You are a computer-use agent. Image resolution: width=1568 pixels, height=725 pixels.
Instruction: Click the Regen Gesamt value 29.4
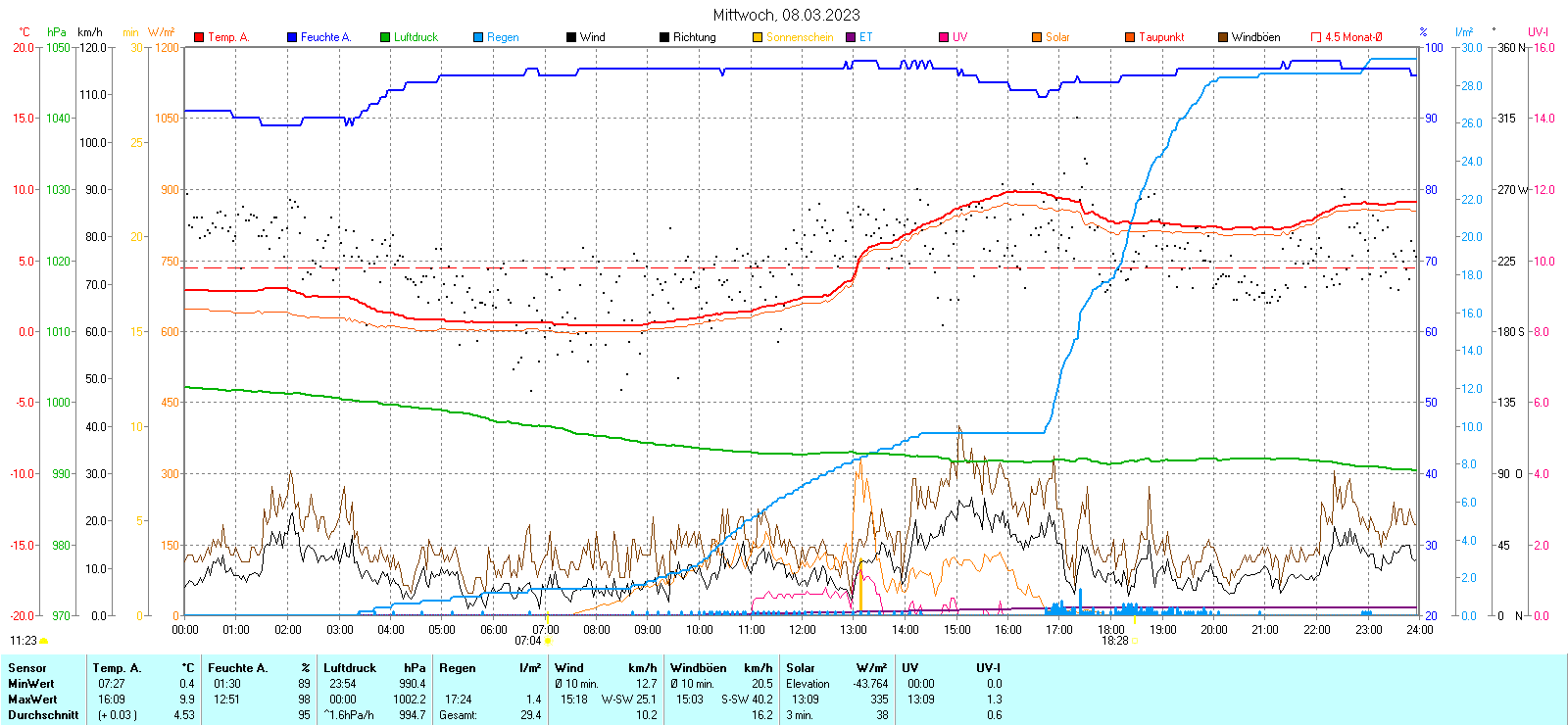coord(530,715)
